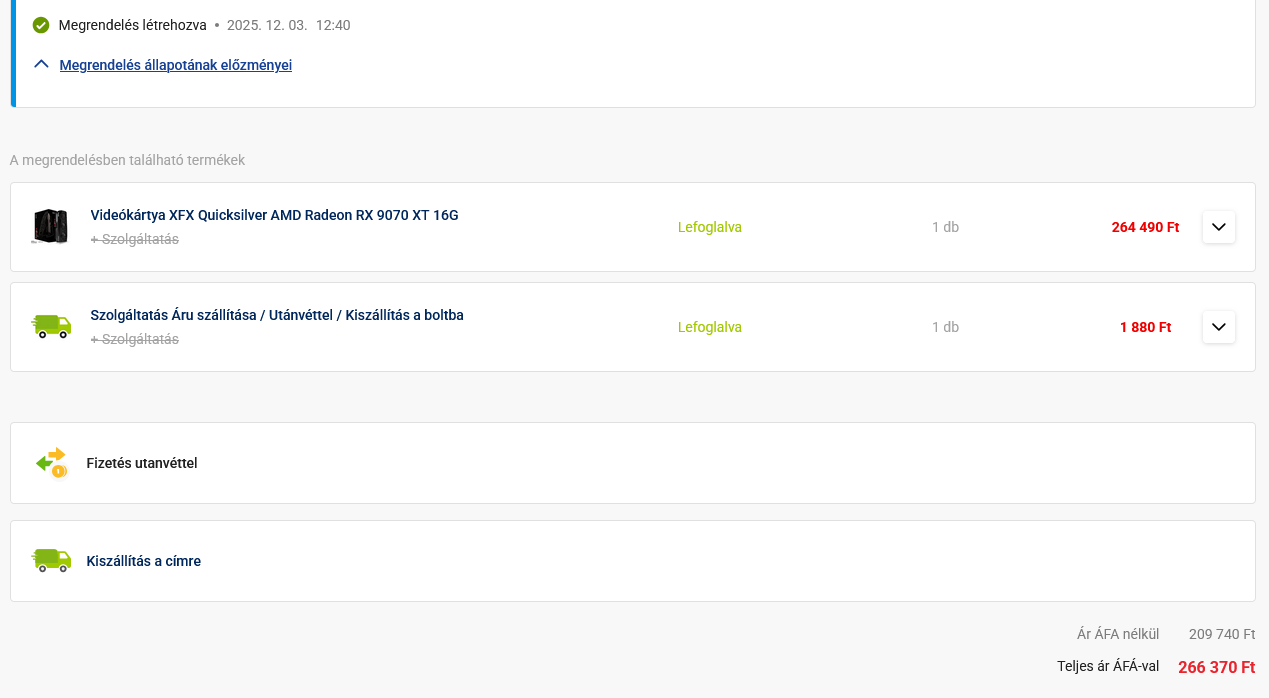1269x698 pixels.
Task: Open the Szolgáltatás Áru szállítása item title
Action: point(277,315)
